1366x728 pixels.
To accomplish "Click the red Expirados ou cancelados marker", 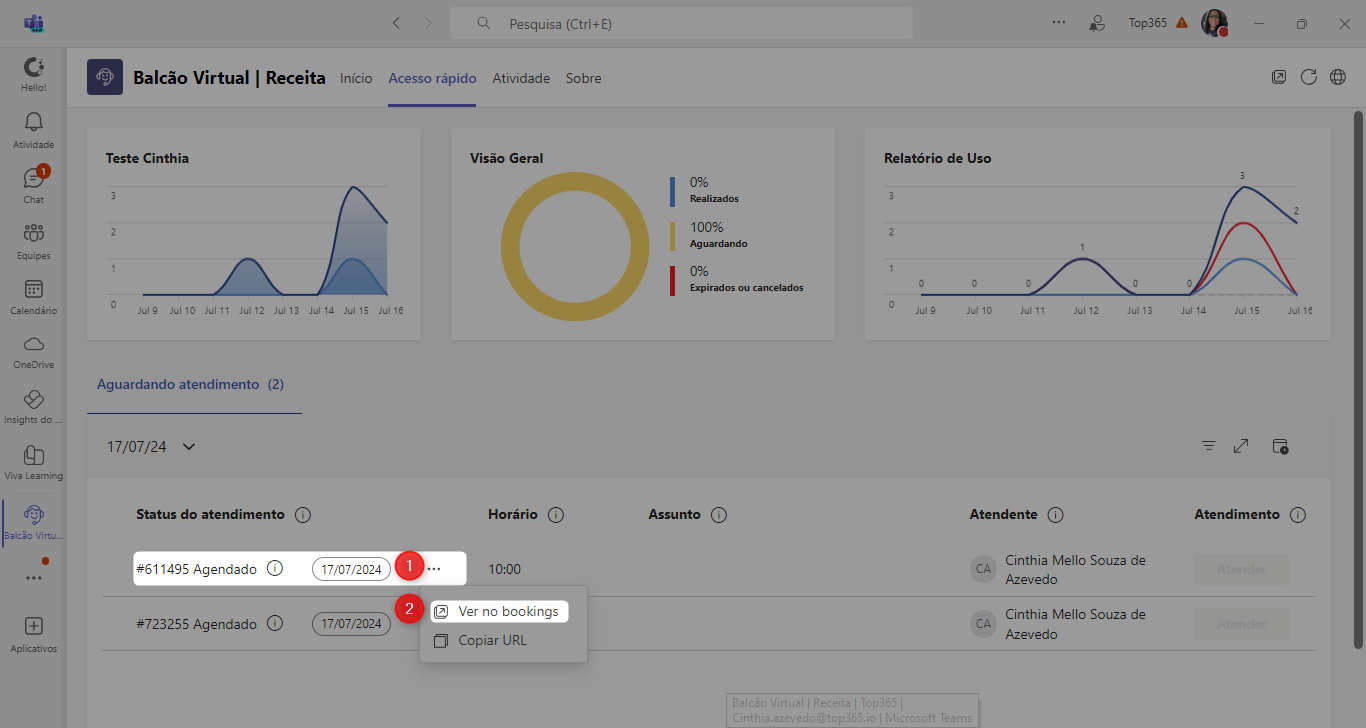I will pos(673,279).
